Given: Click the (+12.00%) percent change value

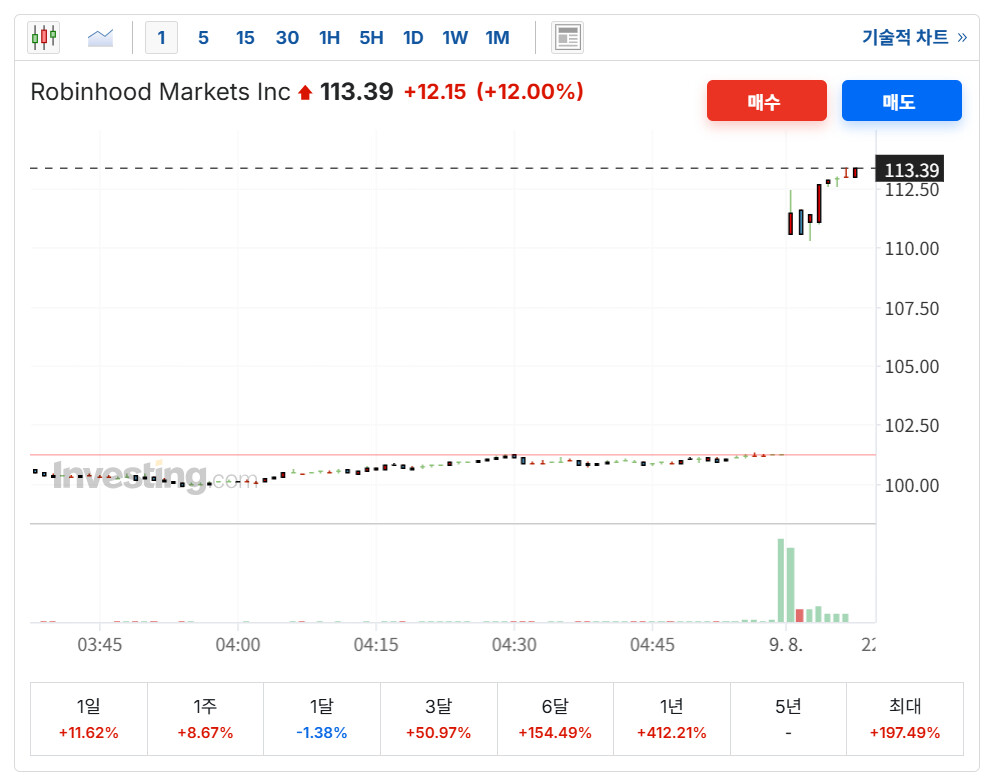Looking at the screenshot, I should (530, 92).
